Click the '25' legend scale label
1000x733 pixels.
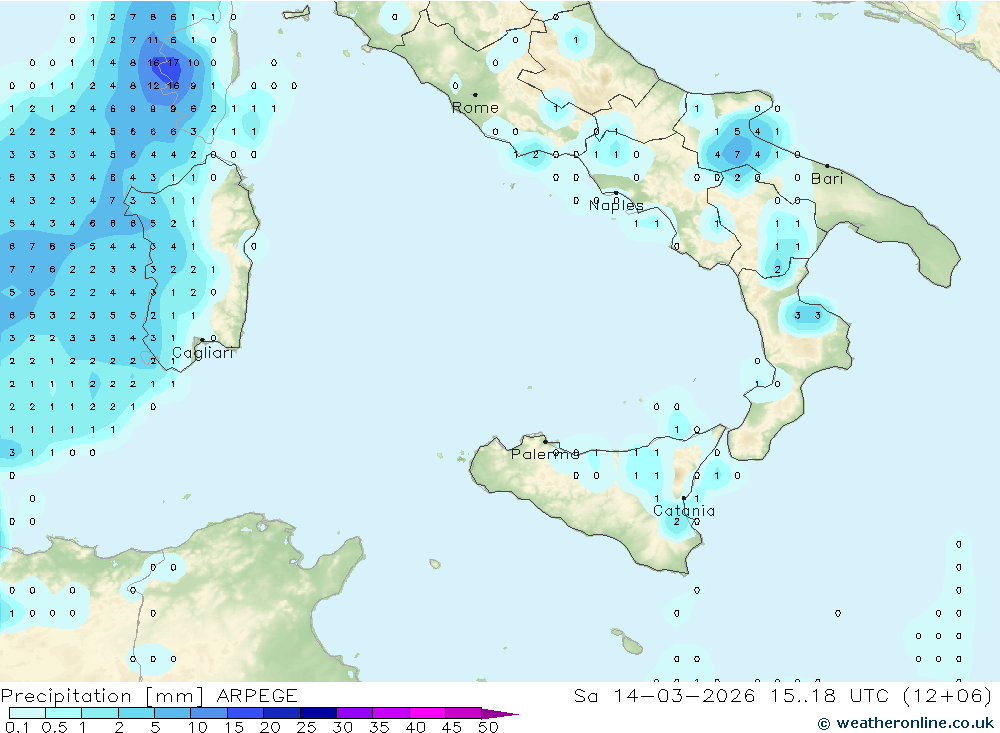(306, 727)
